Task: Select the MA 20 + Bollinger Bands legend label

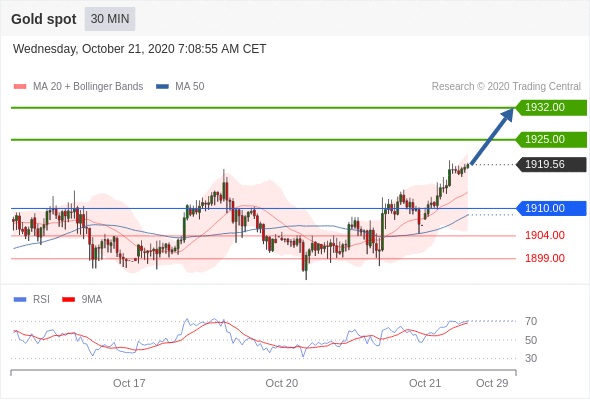Action: click(x=88, y=87)
